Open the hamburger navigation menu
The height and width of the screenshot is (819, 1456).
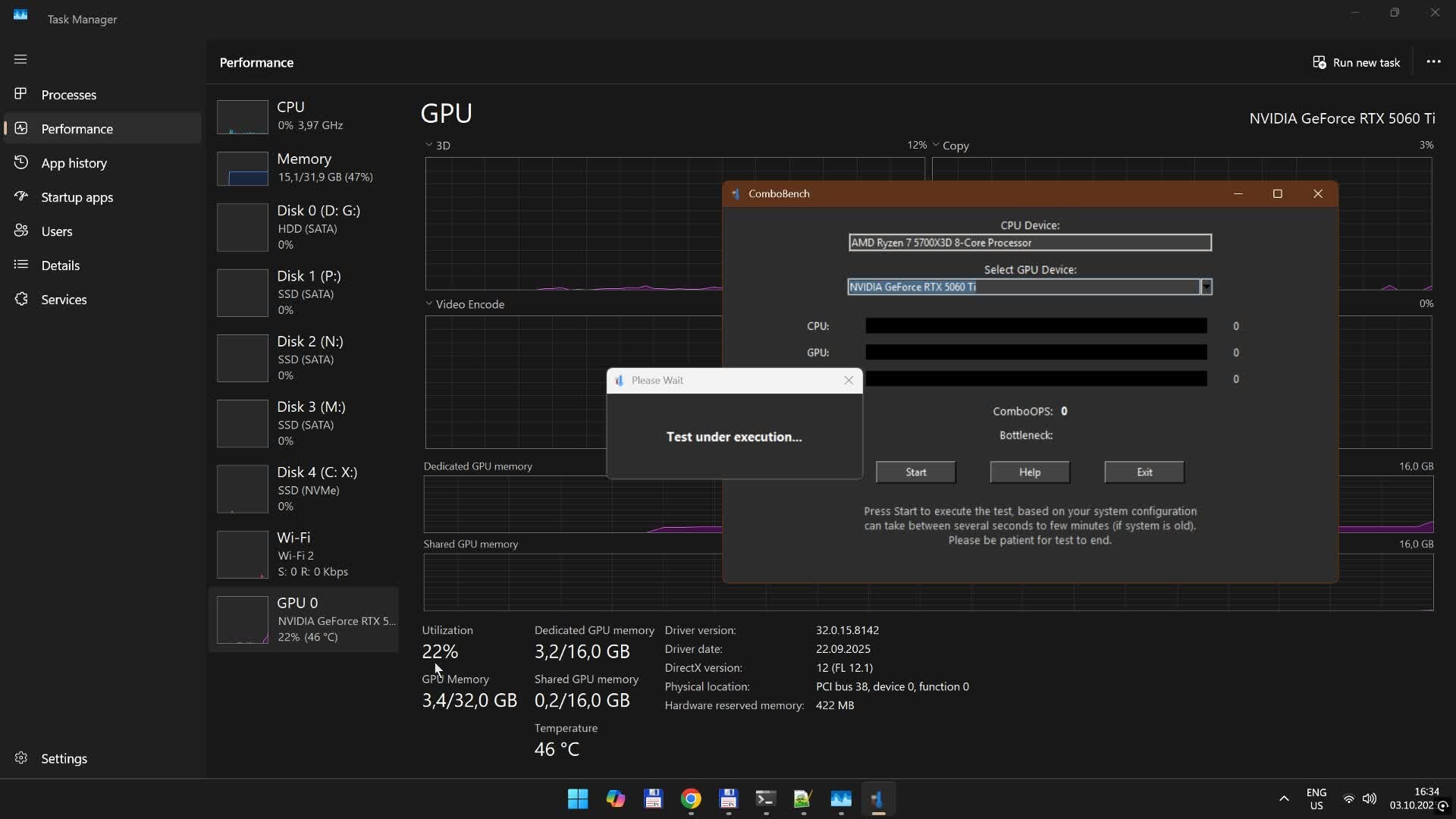click(20, 59)
